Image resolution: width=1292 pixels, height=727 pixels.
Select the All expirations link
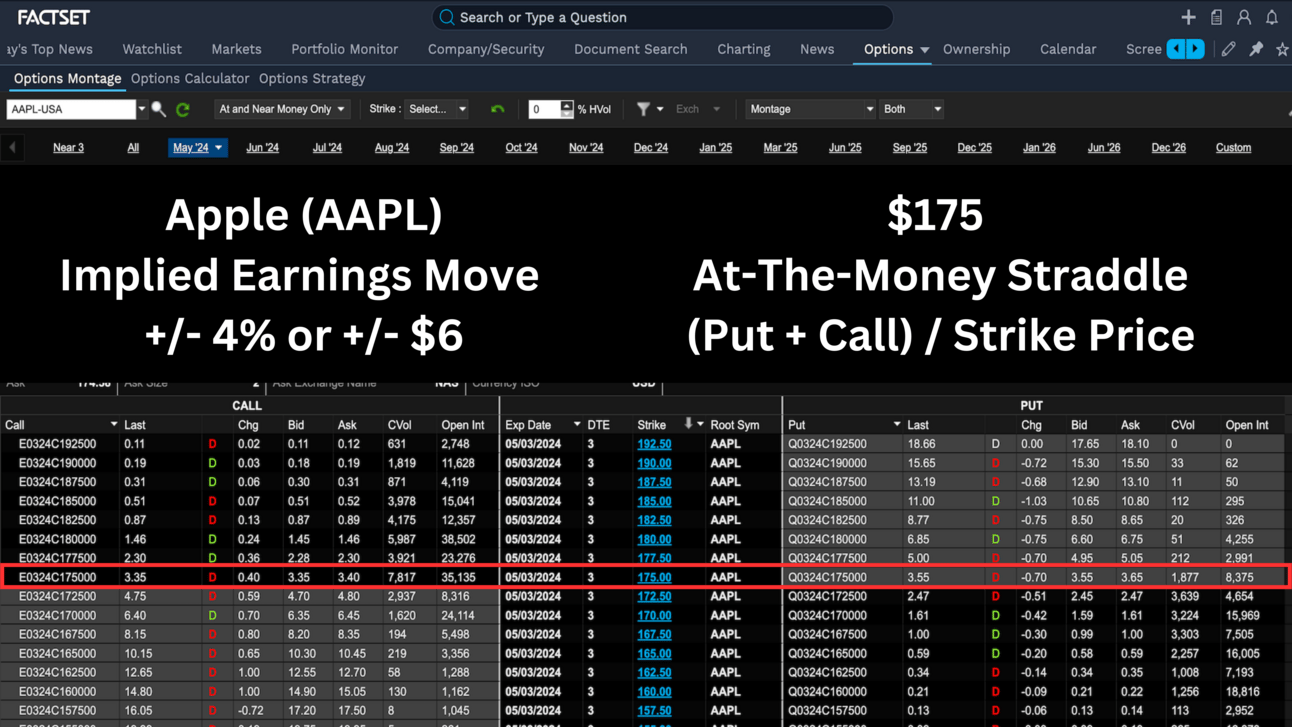133,148
